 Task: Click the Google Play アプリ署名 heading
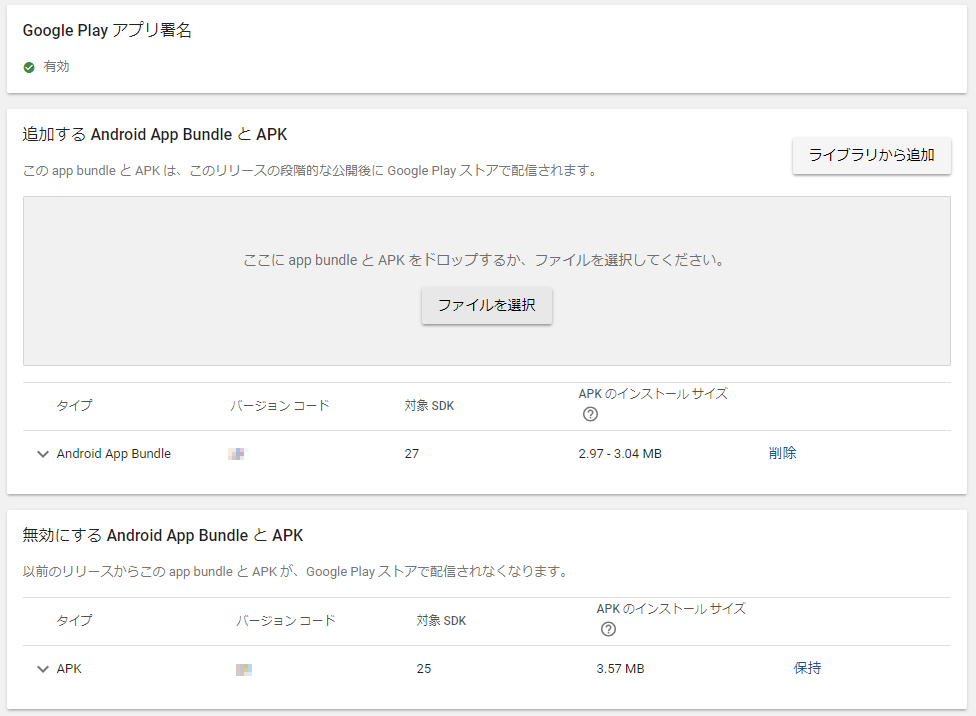tap(107, 30)
